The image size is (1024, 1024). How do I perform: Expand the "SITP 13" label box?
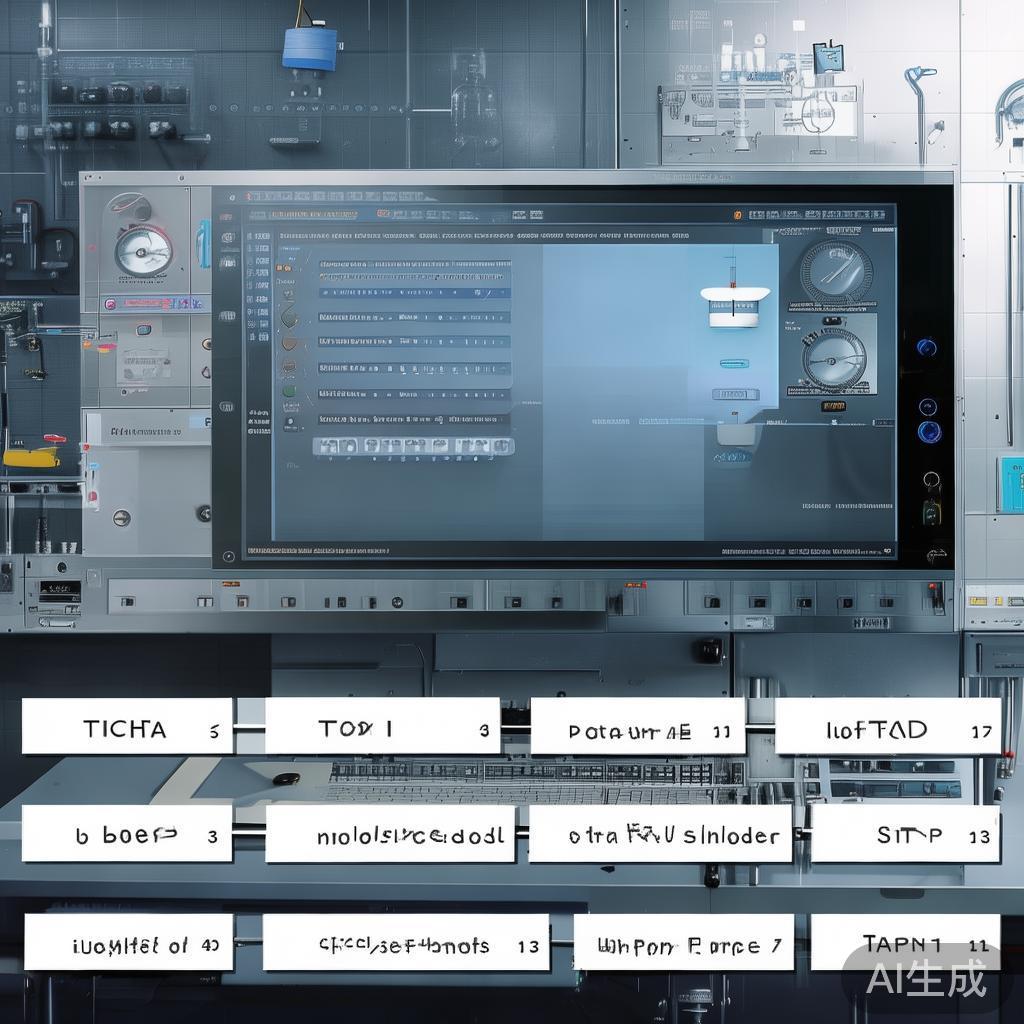pyautogui.click(x=905, y=835)
